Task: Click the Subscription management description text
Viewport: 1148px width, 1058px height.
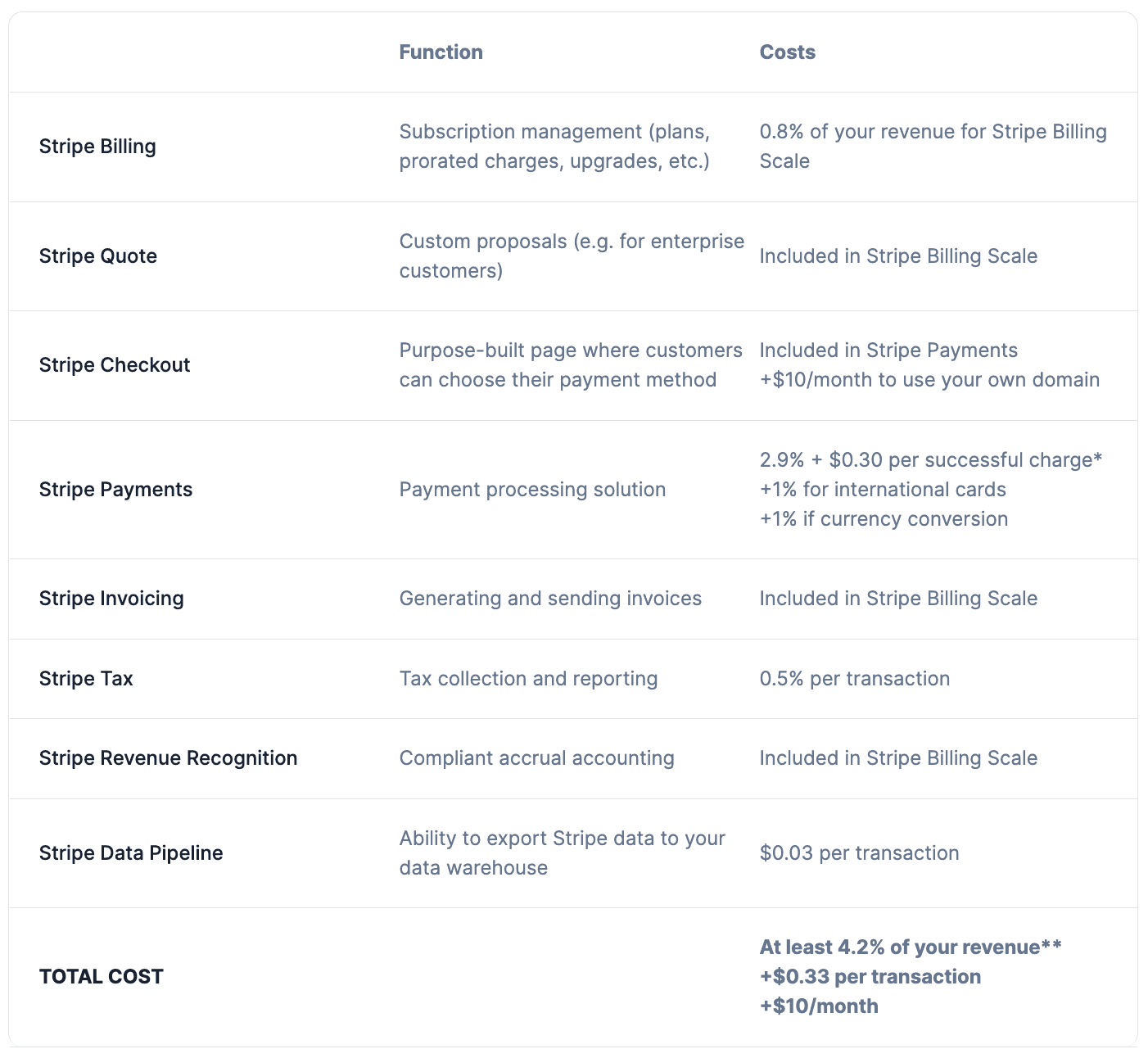Action: (x=554, y=147)
